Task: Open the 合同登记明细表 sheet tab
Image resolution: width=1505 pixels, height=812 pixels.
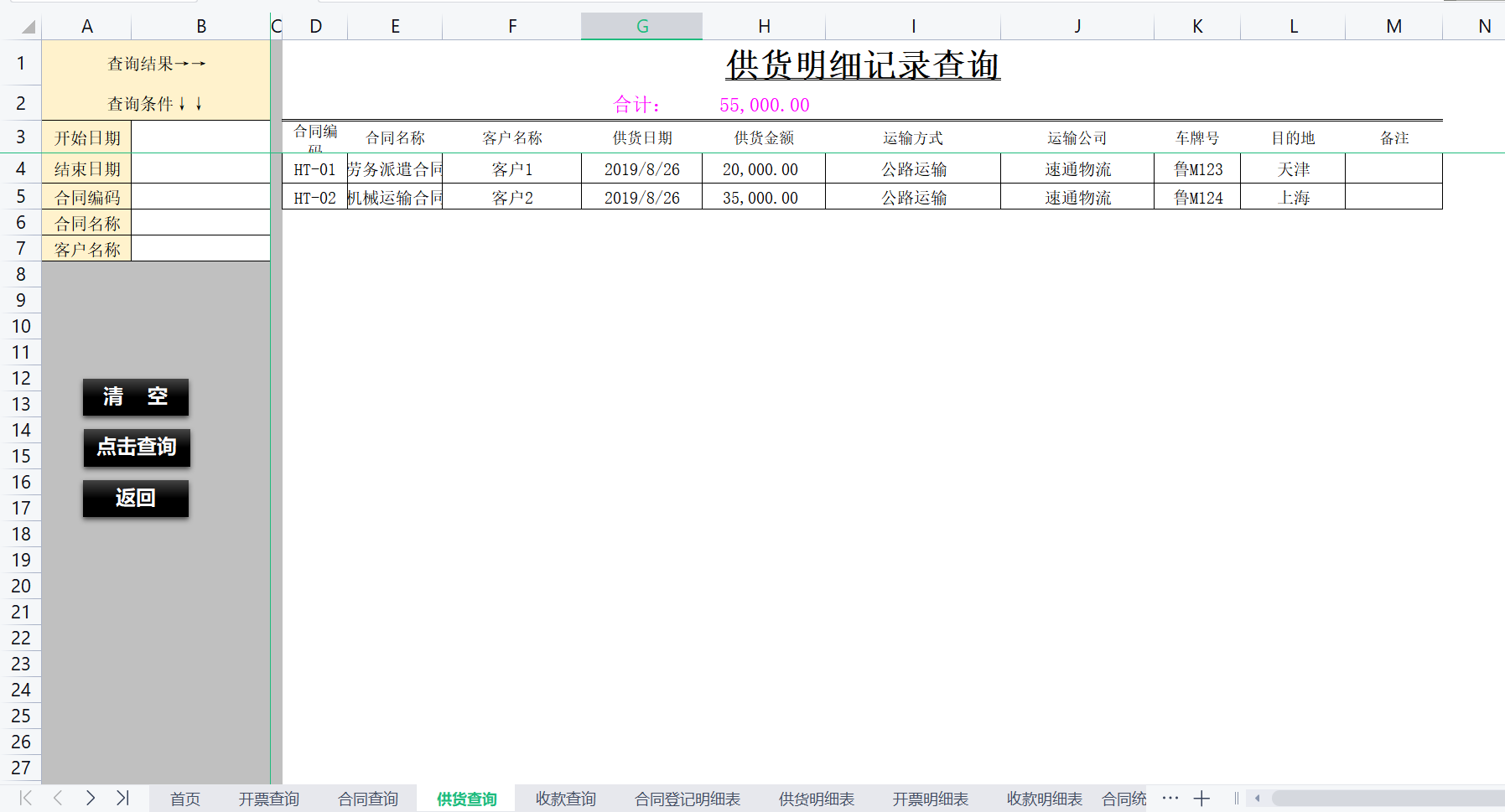Action: (687, 799)
